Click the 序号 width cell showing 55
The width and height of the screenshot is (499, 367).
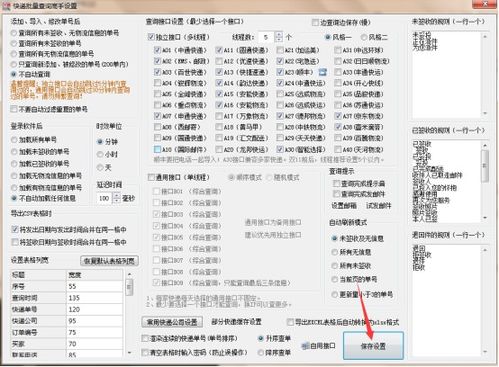[95, 286]
